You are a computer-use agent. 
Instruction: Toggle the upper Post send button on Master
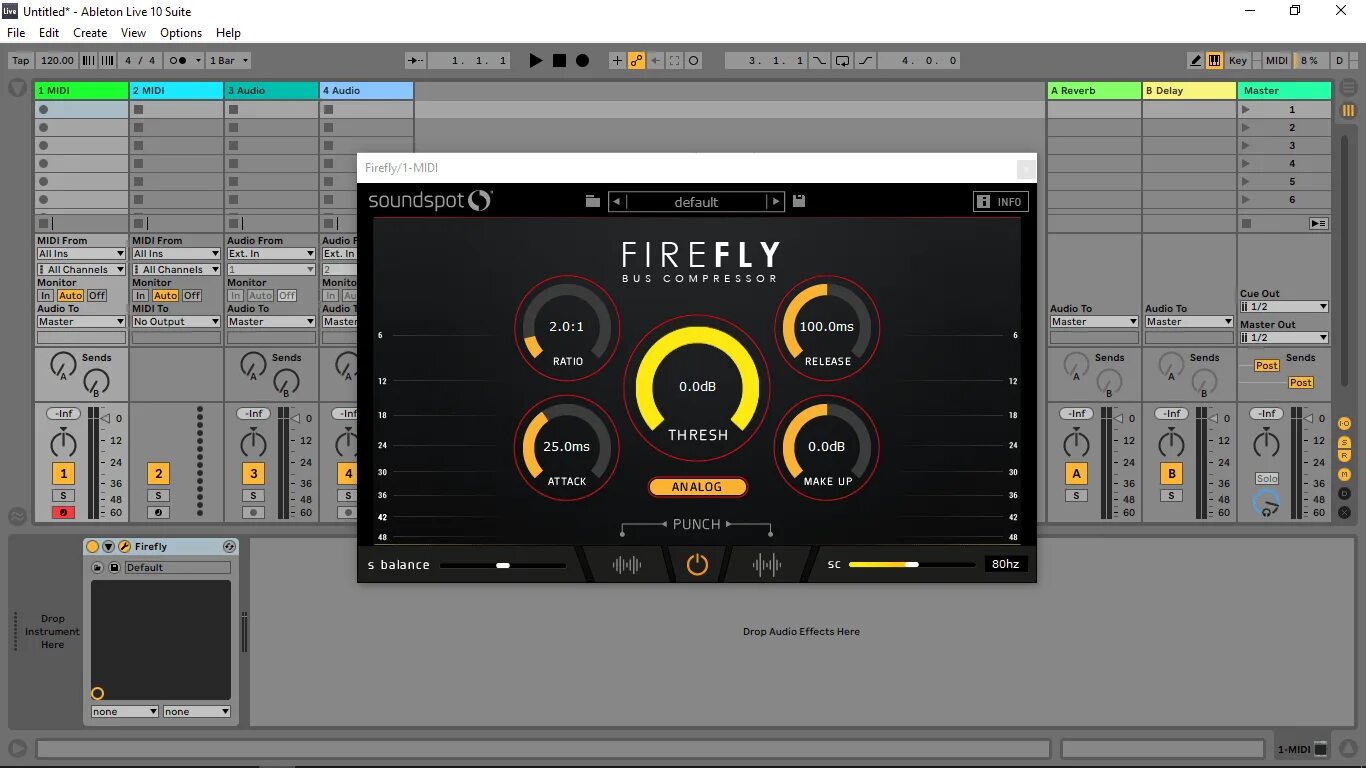(x=1267, y=366)
